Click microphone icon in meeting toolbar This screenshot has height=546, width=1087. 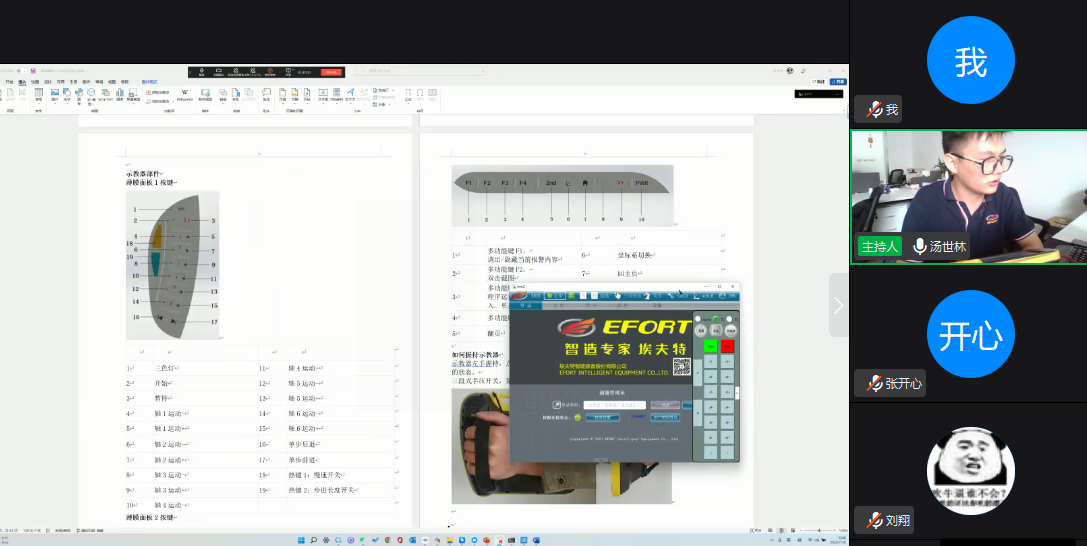[202, 71]
